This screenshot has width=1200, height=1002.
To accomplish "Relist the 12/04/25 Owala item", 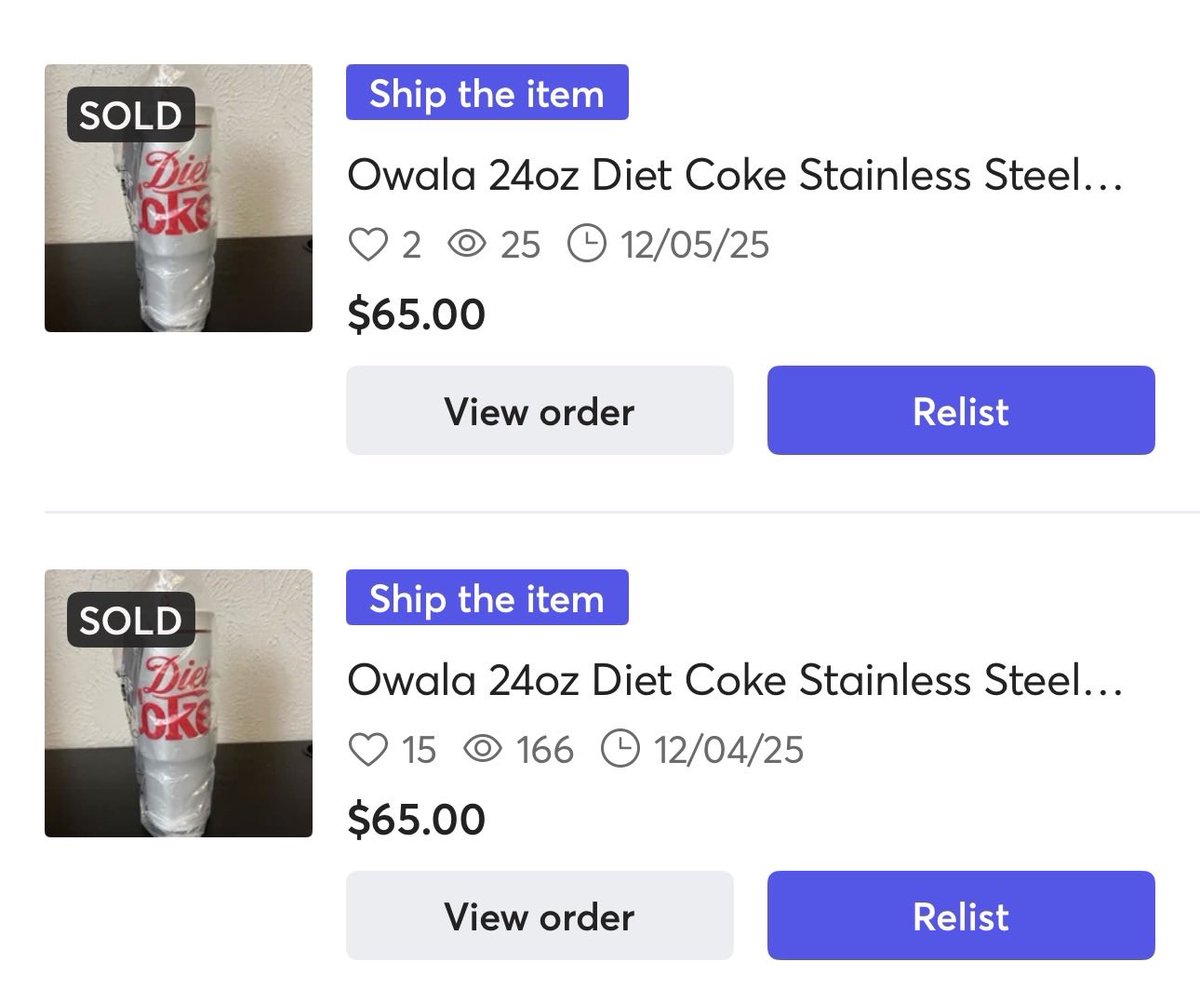I will 960,916.
